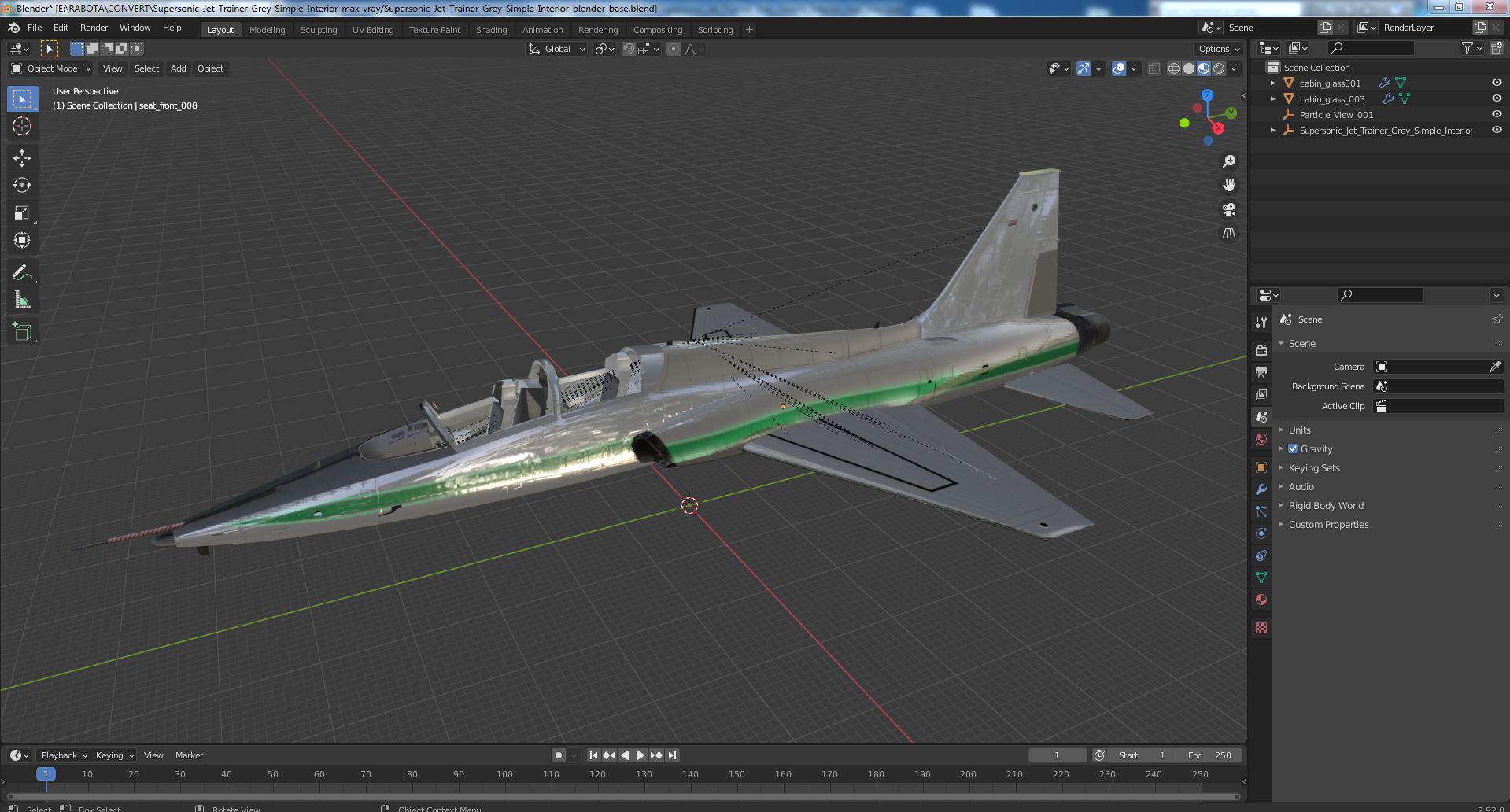Hide cabin_glass_003 in the viewport

1497,98
